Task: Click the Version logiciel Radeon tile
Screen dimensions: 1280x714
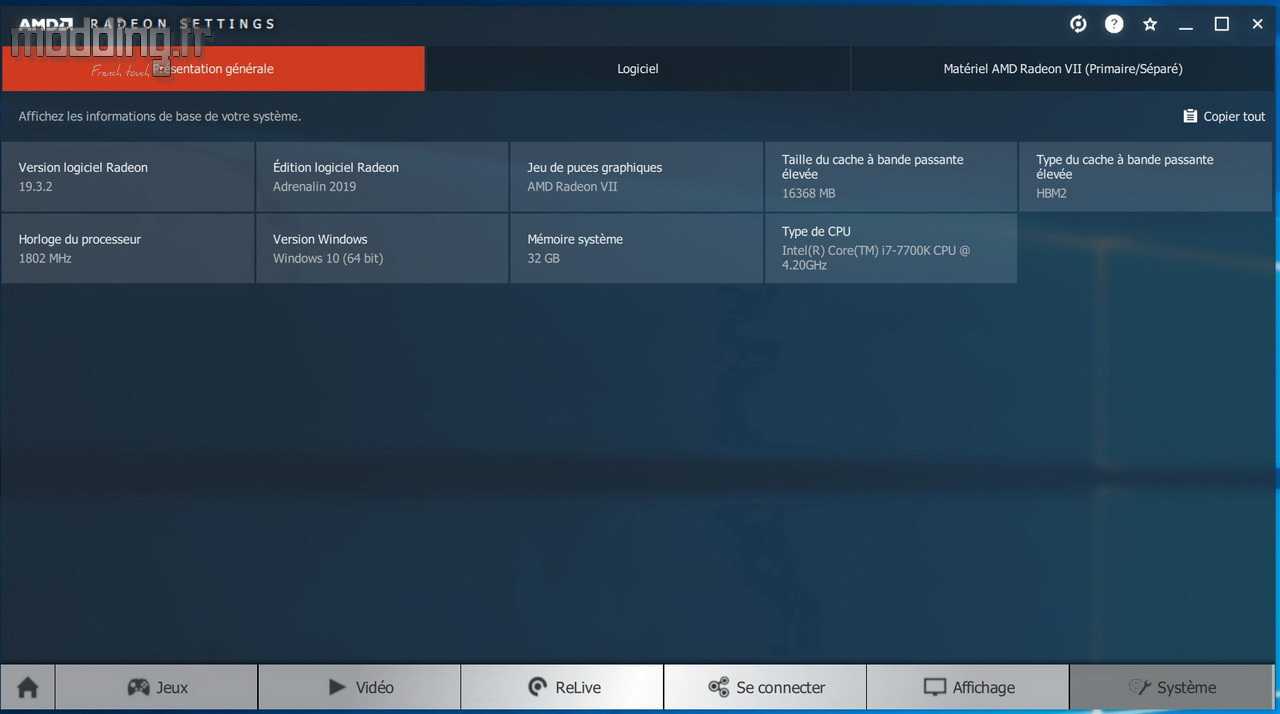Action: click(x=128, y=177)
